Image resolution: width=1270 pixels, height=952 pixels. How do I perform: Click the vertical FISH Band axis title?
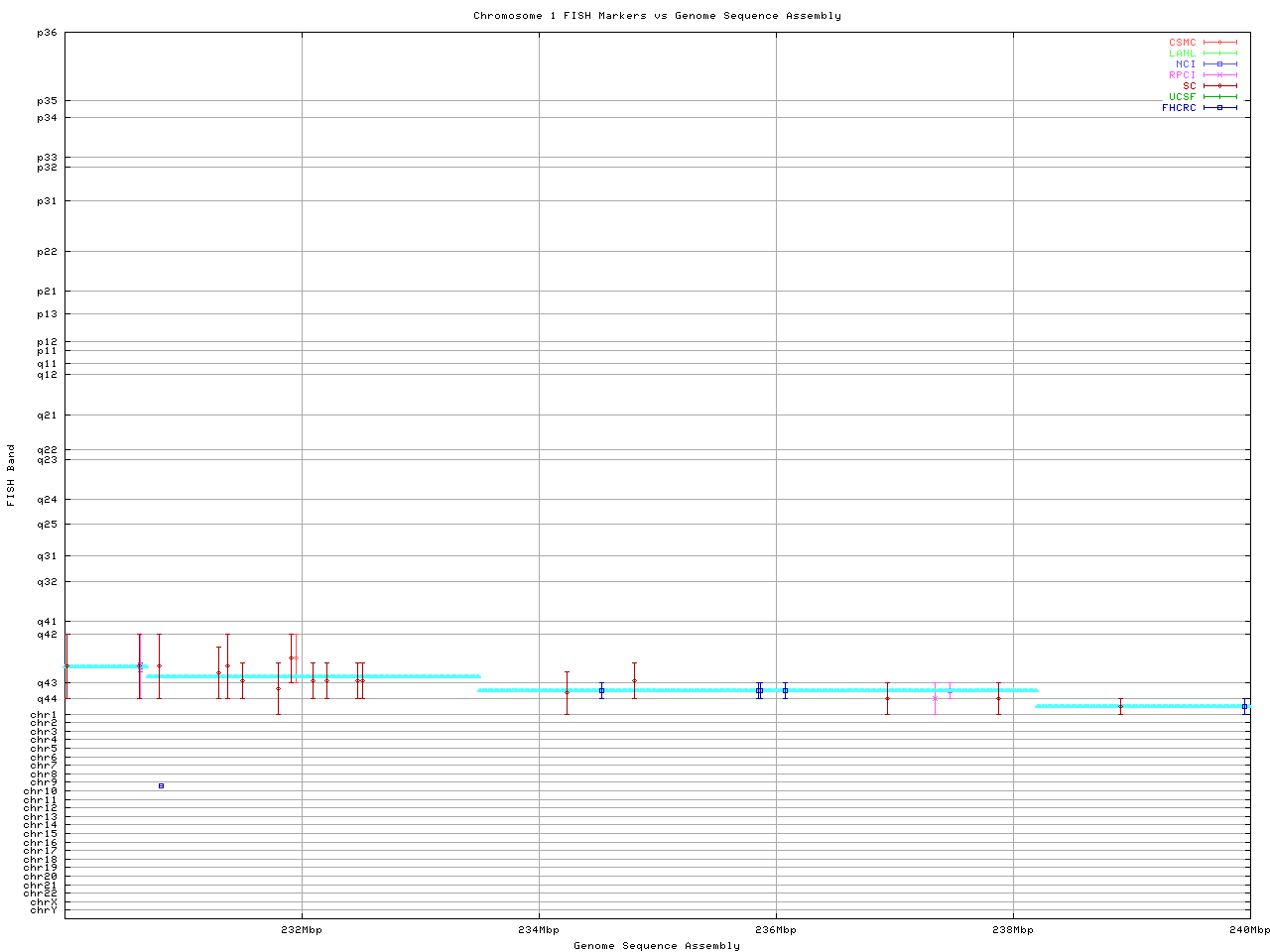pos(11,475)
